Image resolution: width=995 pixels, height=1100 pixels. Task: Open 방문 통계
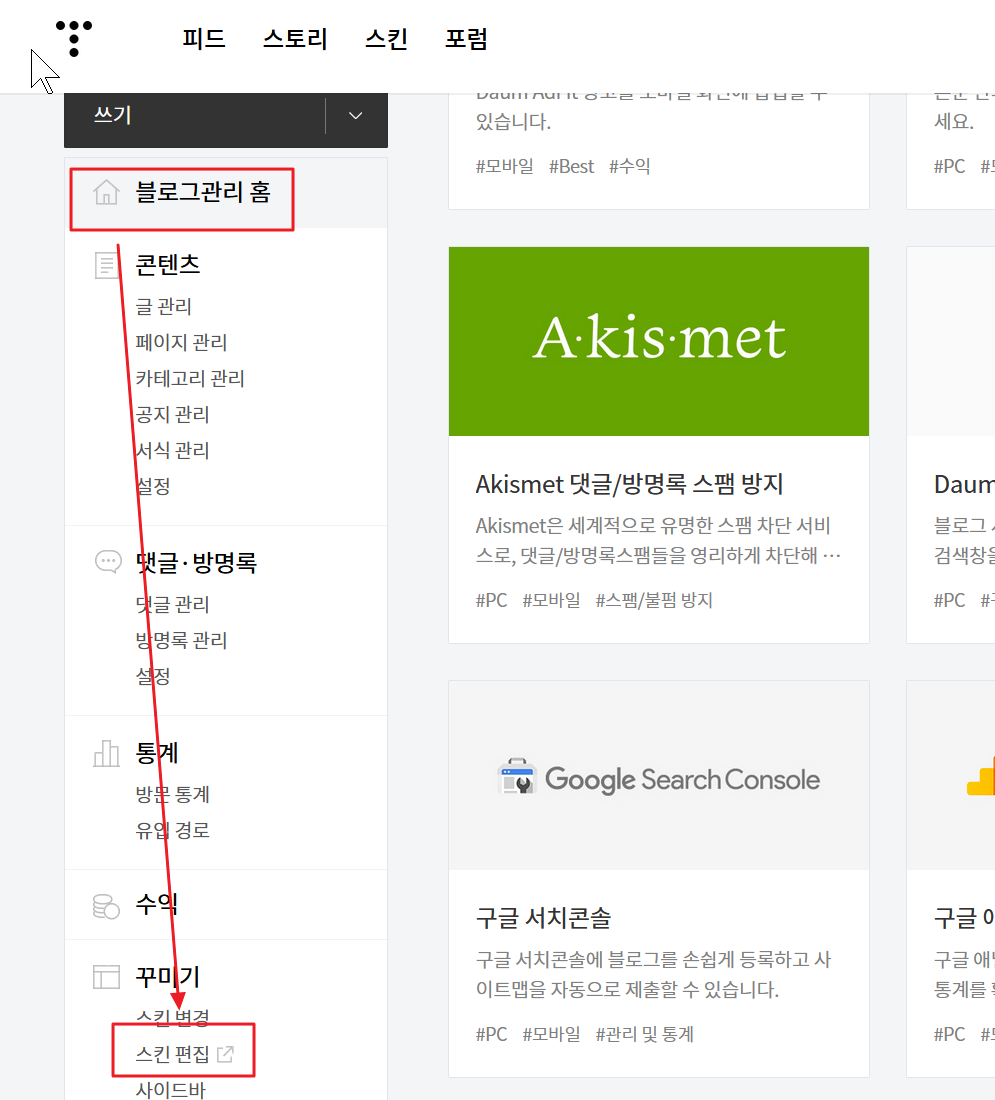[x=173, y=795]
